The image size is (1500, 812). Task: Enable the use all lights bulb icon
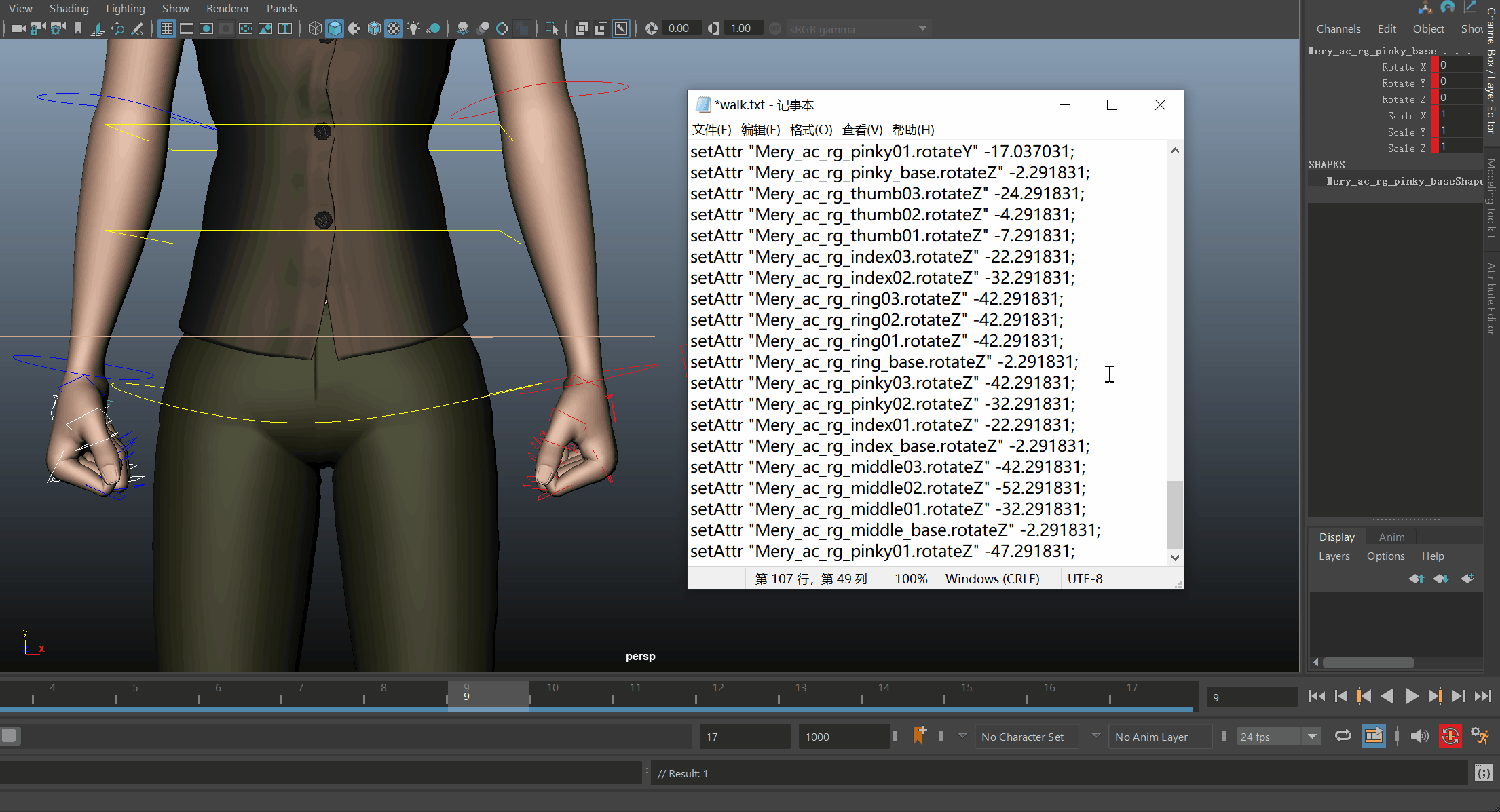(x=413, y=28)
